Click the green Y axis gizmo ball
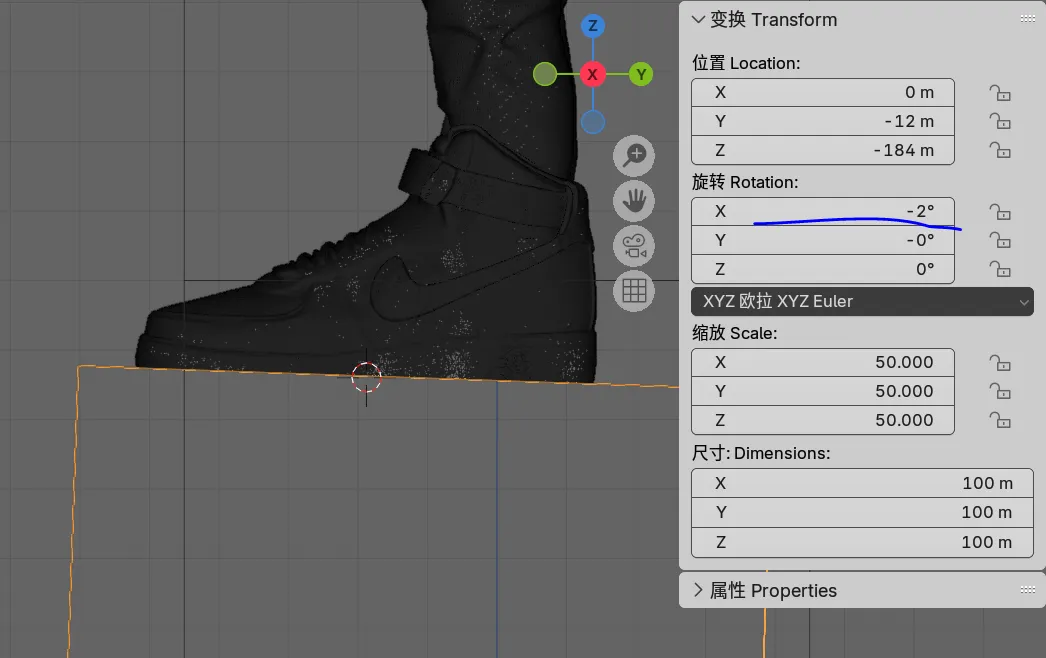 642,74
